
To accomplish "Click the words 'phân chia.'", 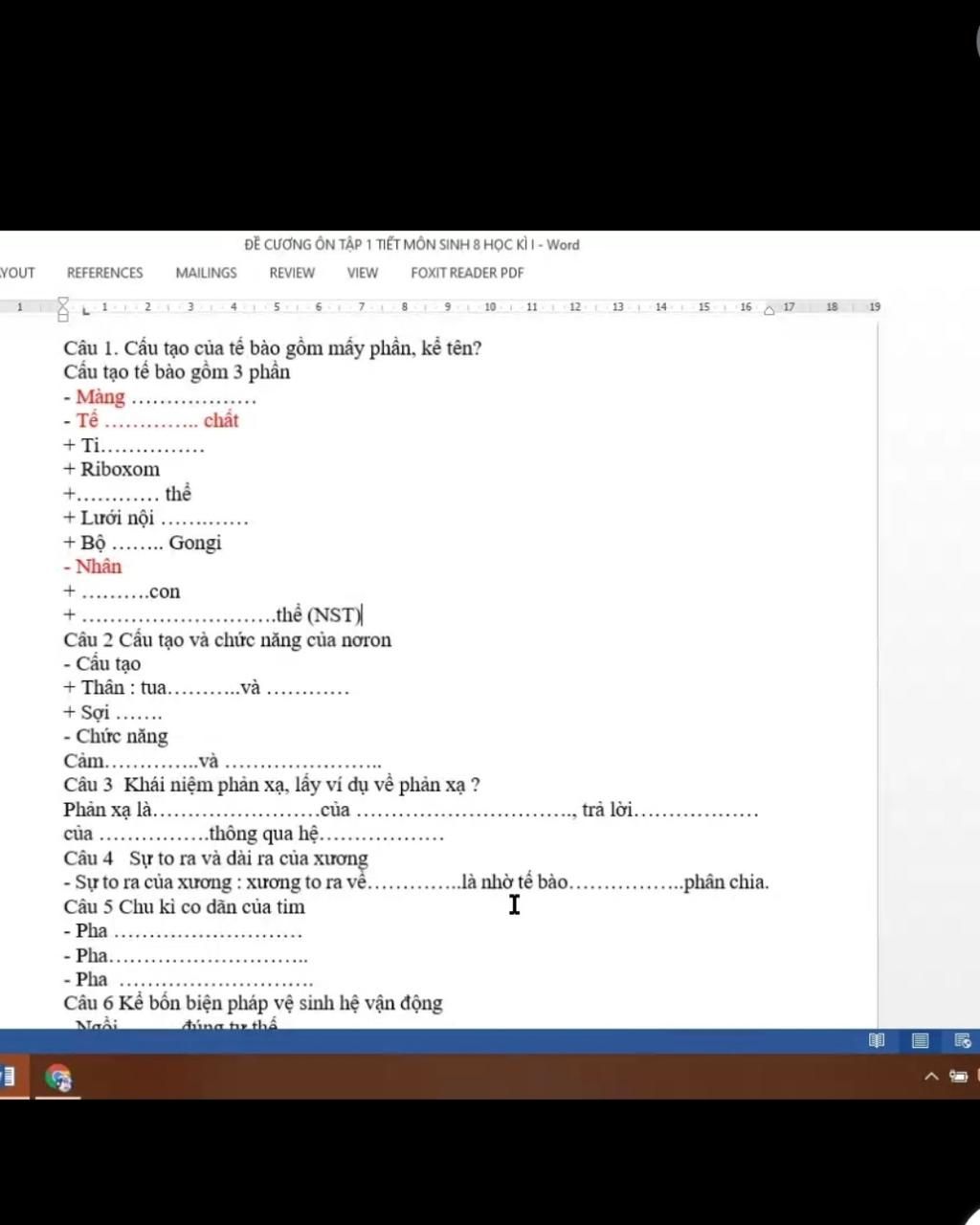I will pos(726,882).
